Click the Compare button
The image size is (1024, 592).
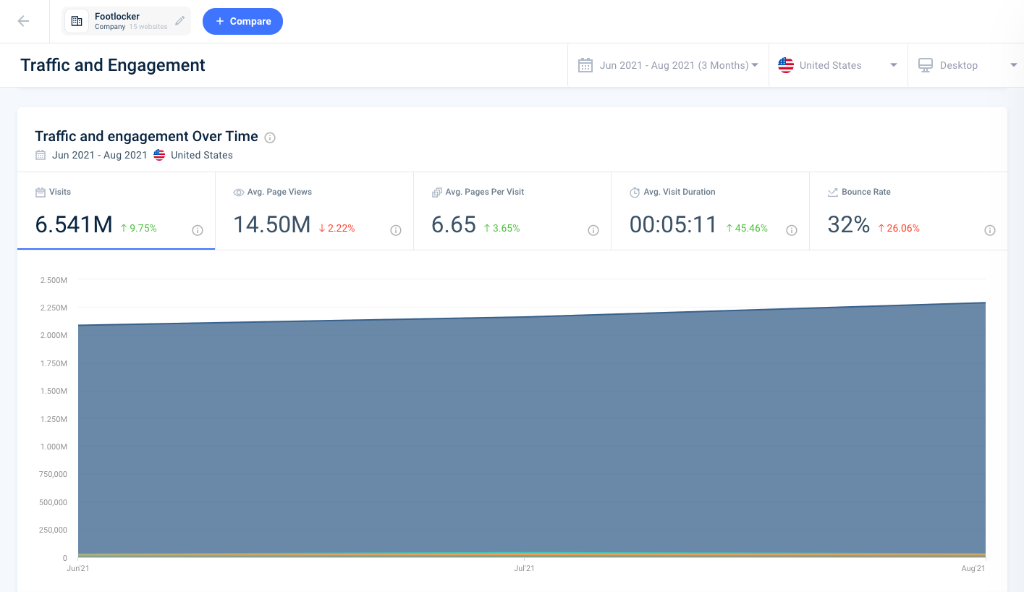point(242,22)
